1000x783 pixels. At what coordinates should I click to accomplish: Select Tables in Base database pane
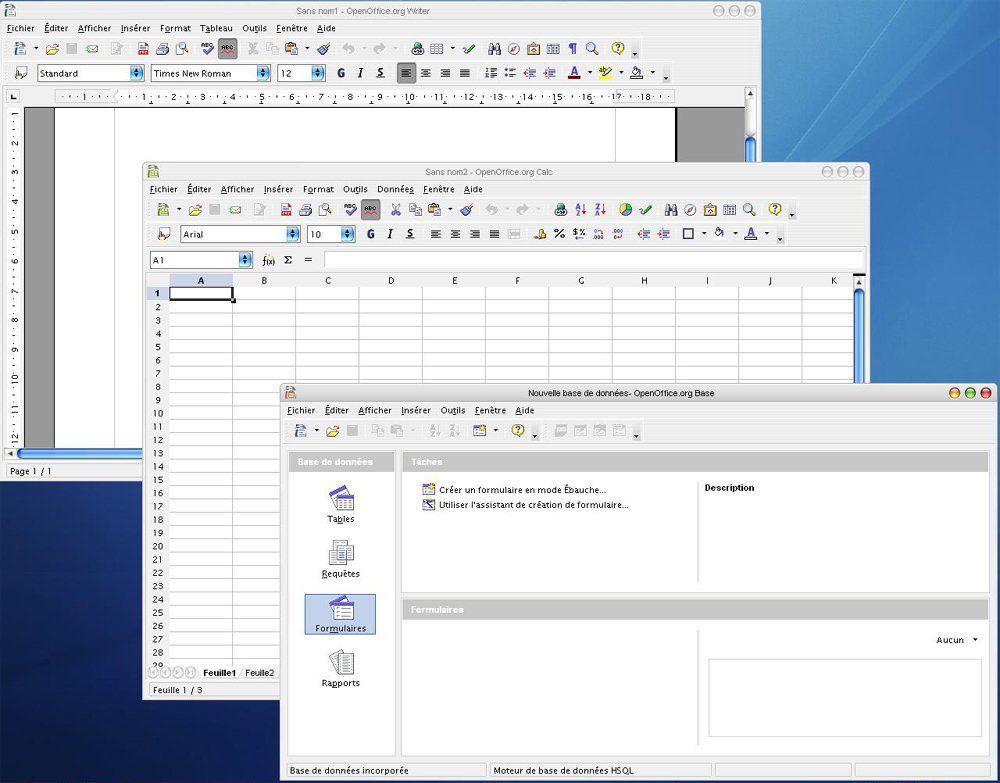pyautogui.click(x=341, y=504)
